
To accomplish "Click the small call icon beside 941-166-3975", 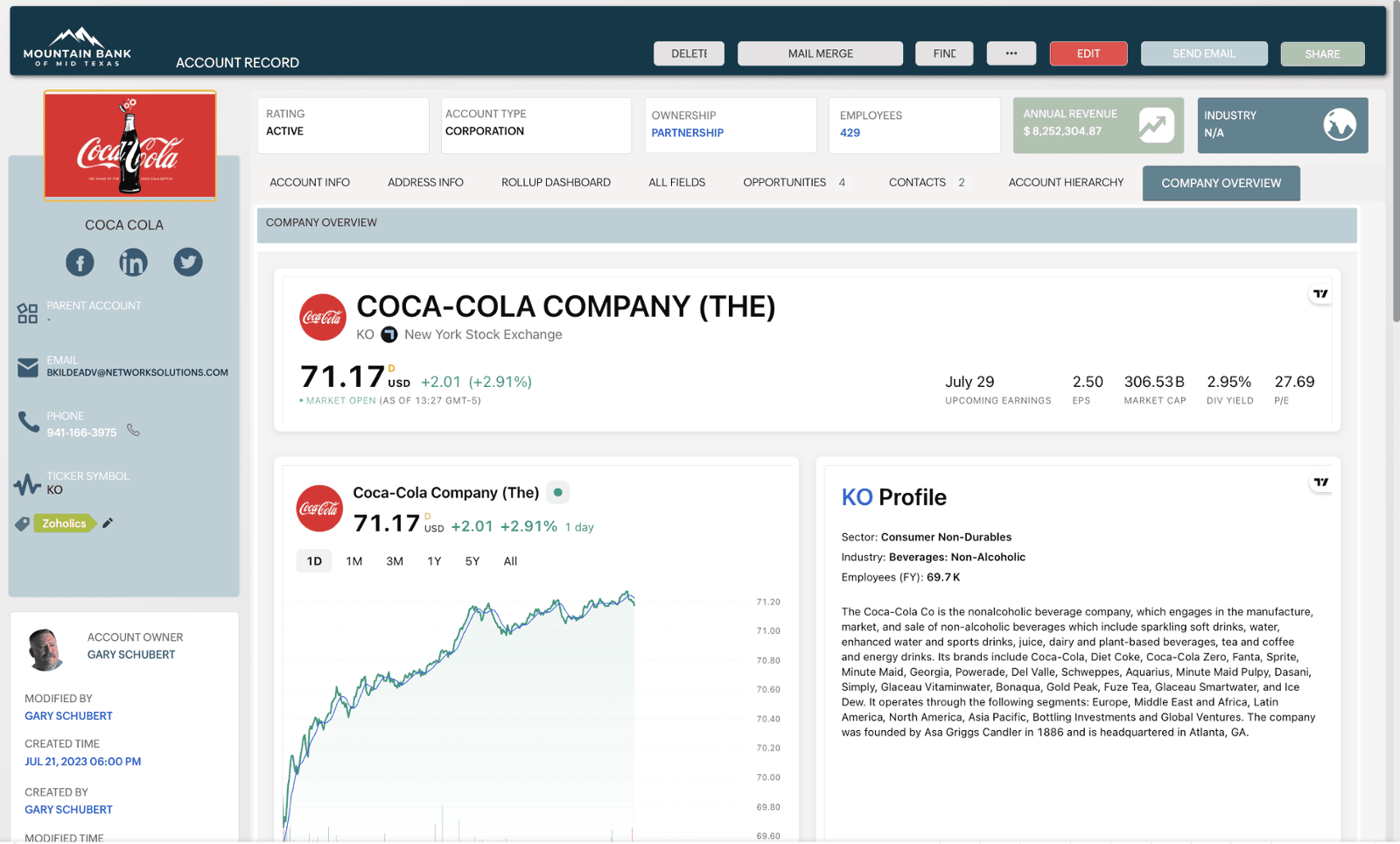I will click(133, 430).
